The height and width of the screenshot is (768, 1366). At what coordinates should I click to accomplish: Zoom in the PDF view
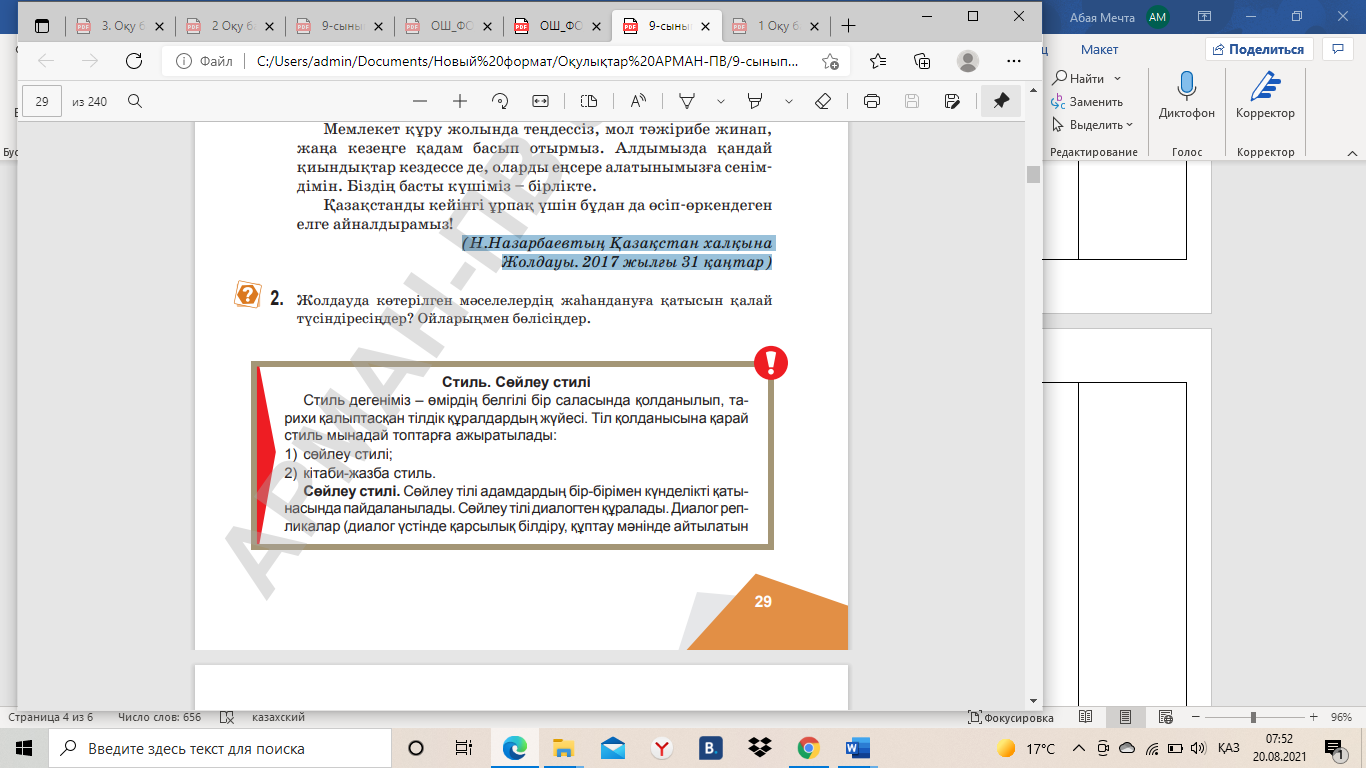coord(460,101)
